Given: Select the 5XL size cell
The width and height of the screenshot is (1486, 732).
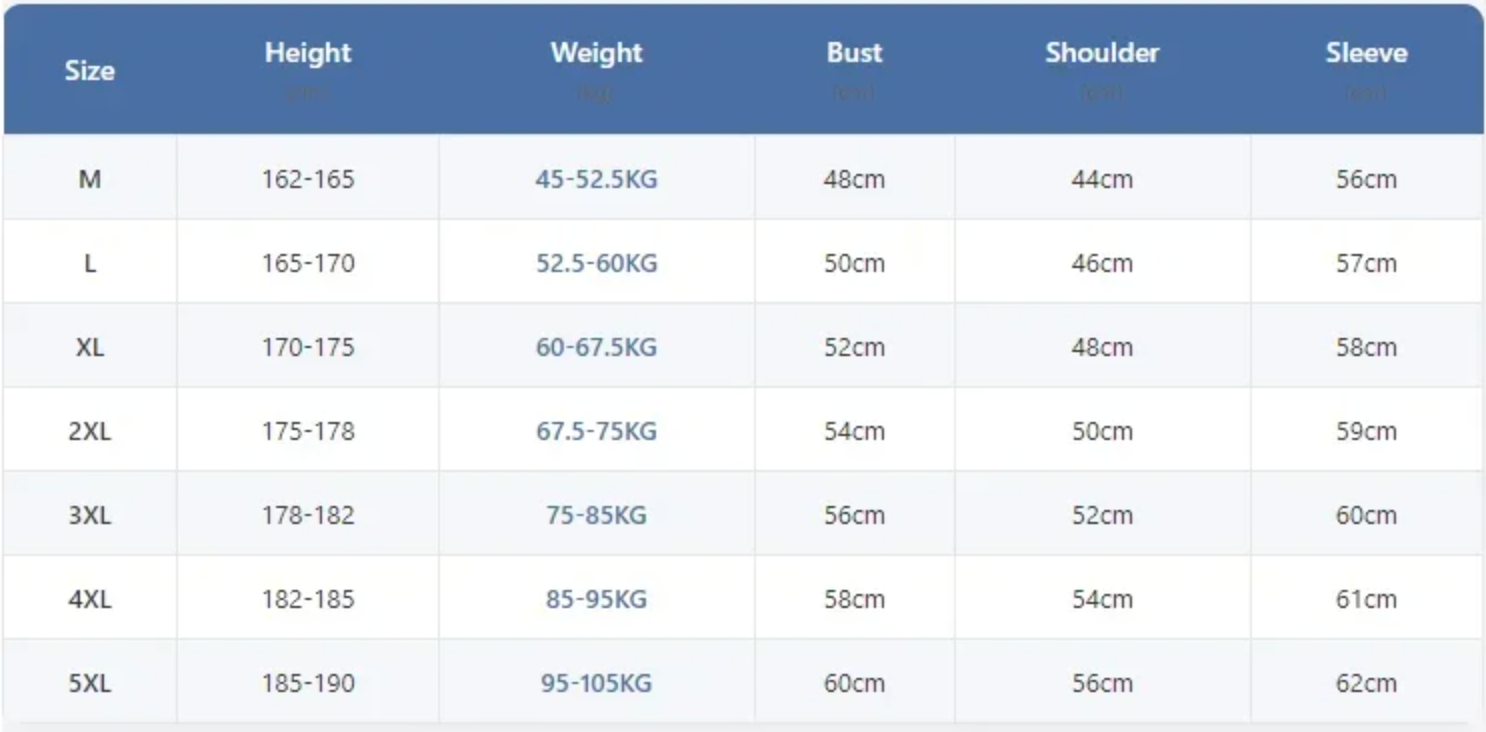Looking at the screenshot, I should [x=90, y=684].
